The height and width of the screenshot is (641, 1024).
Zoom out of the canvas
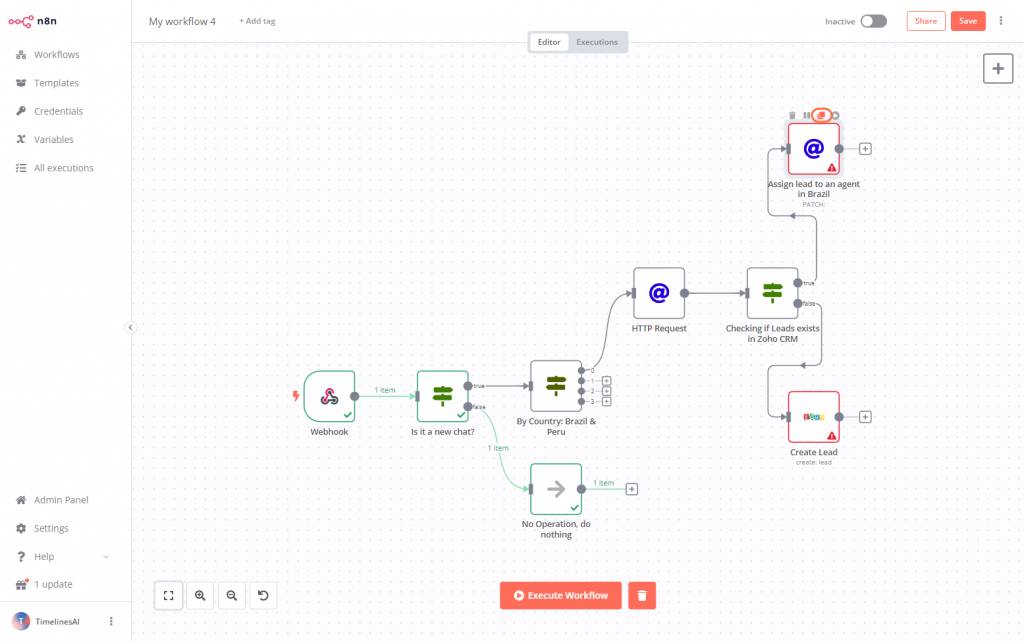tap(232, 596)
